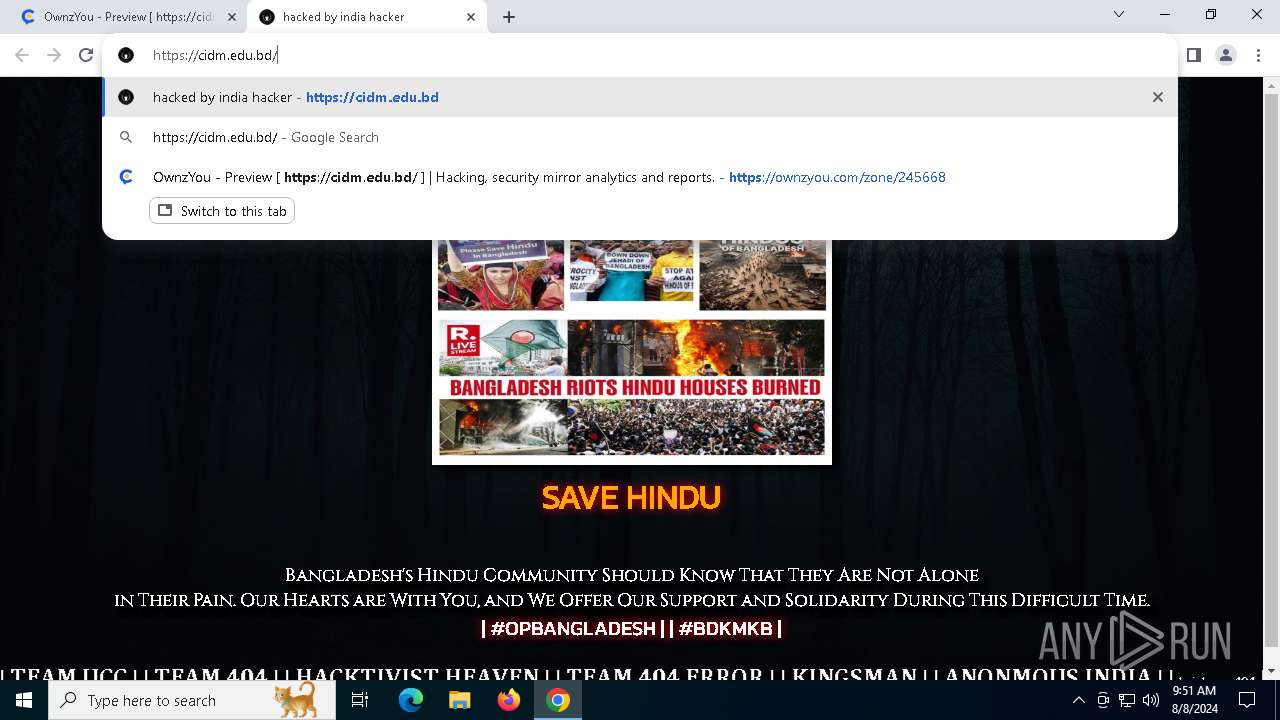This screenshot has width=1280, height=720.
Task: Click the vertical page scrollbar
Action: tap(1271, 370)
